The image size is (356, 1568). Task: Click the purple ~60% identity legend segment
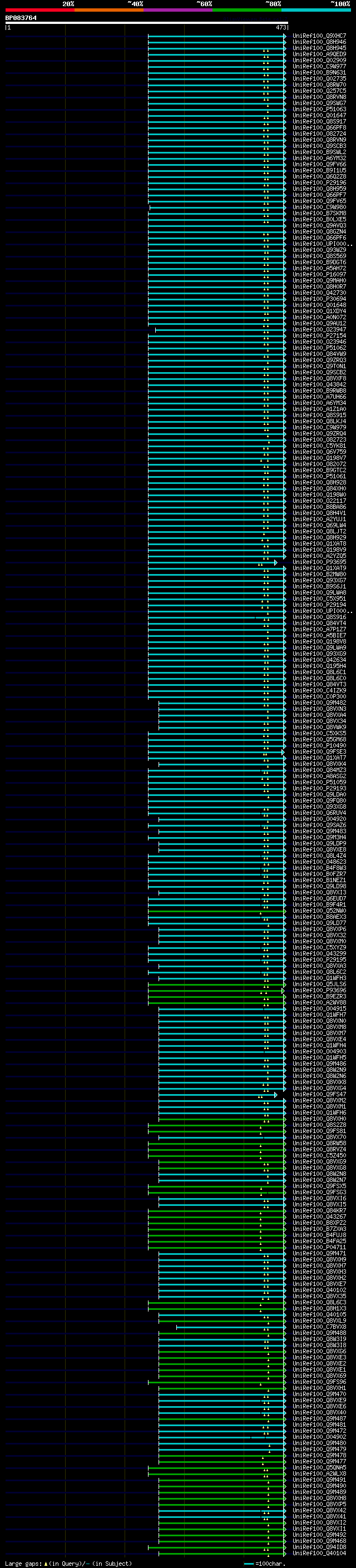pyautogui.click(x=179, y=10)
